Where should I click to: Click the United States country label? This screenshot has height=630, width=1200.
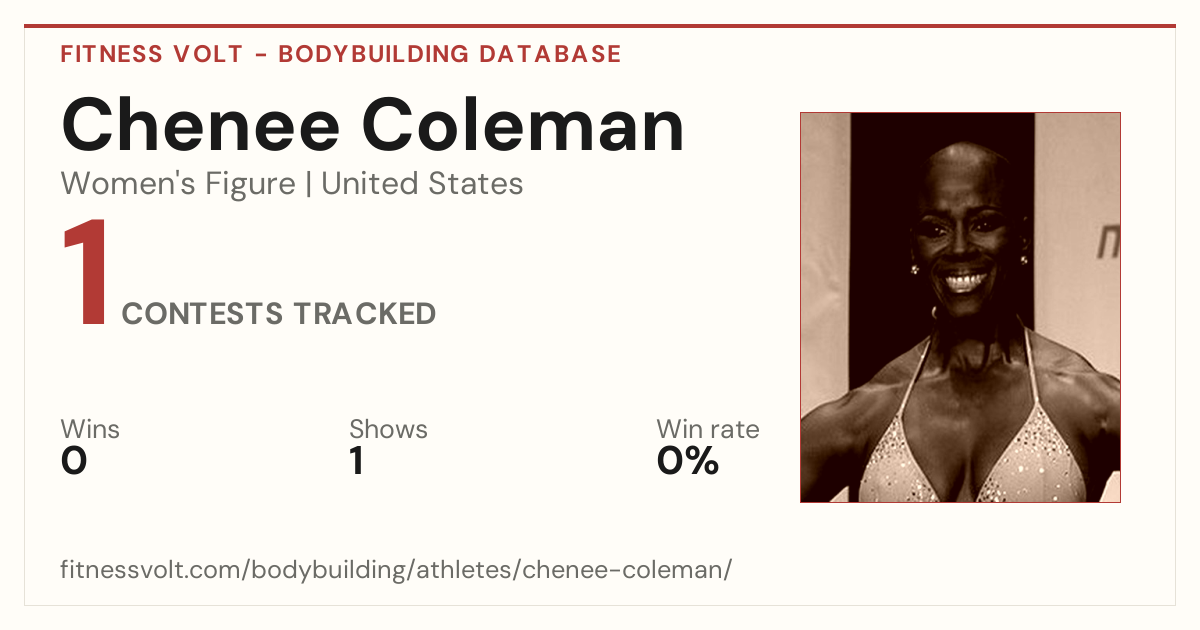click(x=422, y=184)
